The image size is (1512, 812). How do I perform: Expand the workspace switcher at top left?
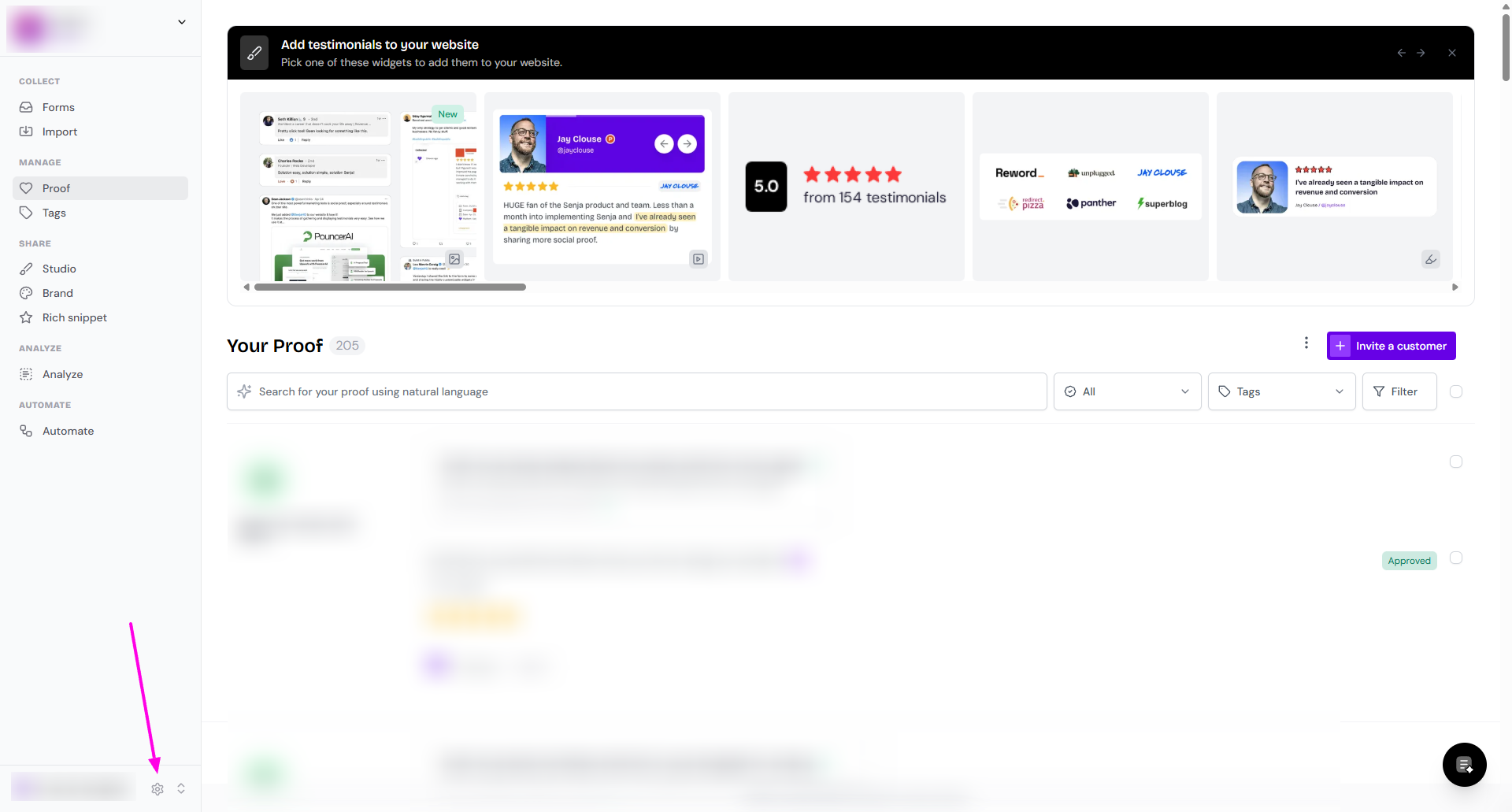(x=181, y=22)
